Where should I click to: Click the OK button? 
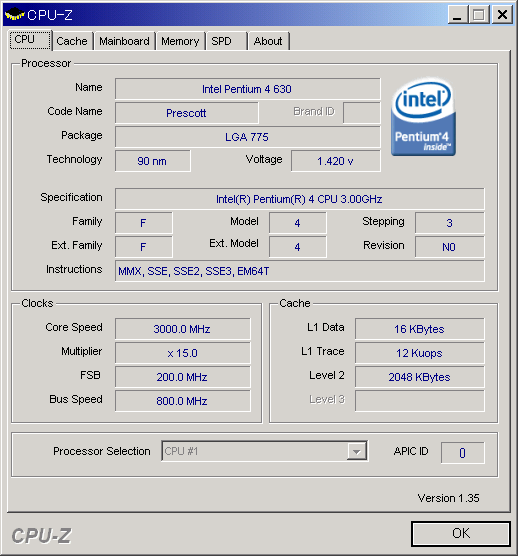pyautogui.click(x=461, y=533)
